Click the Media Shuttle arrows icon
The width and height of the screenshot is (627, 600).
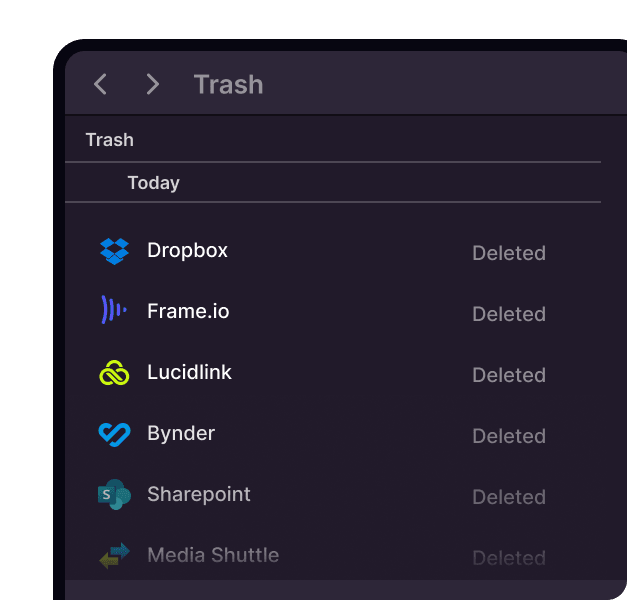(115, 556)
